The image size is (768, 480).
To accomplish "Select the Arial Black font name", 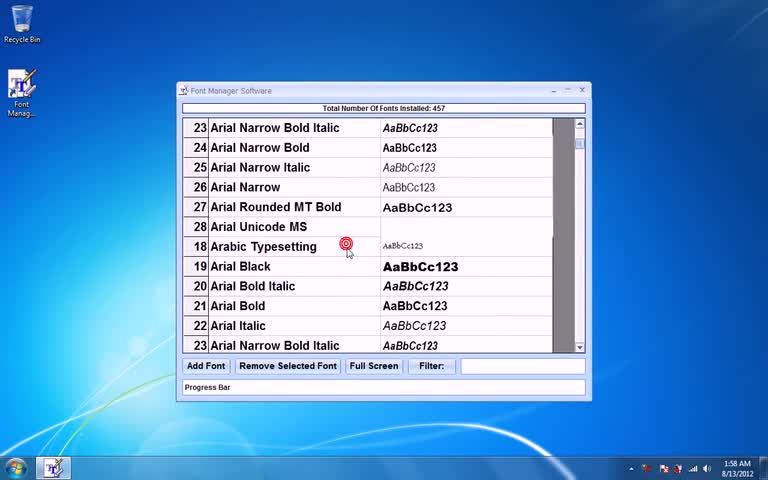I will [x=240, y=266].
